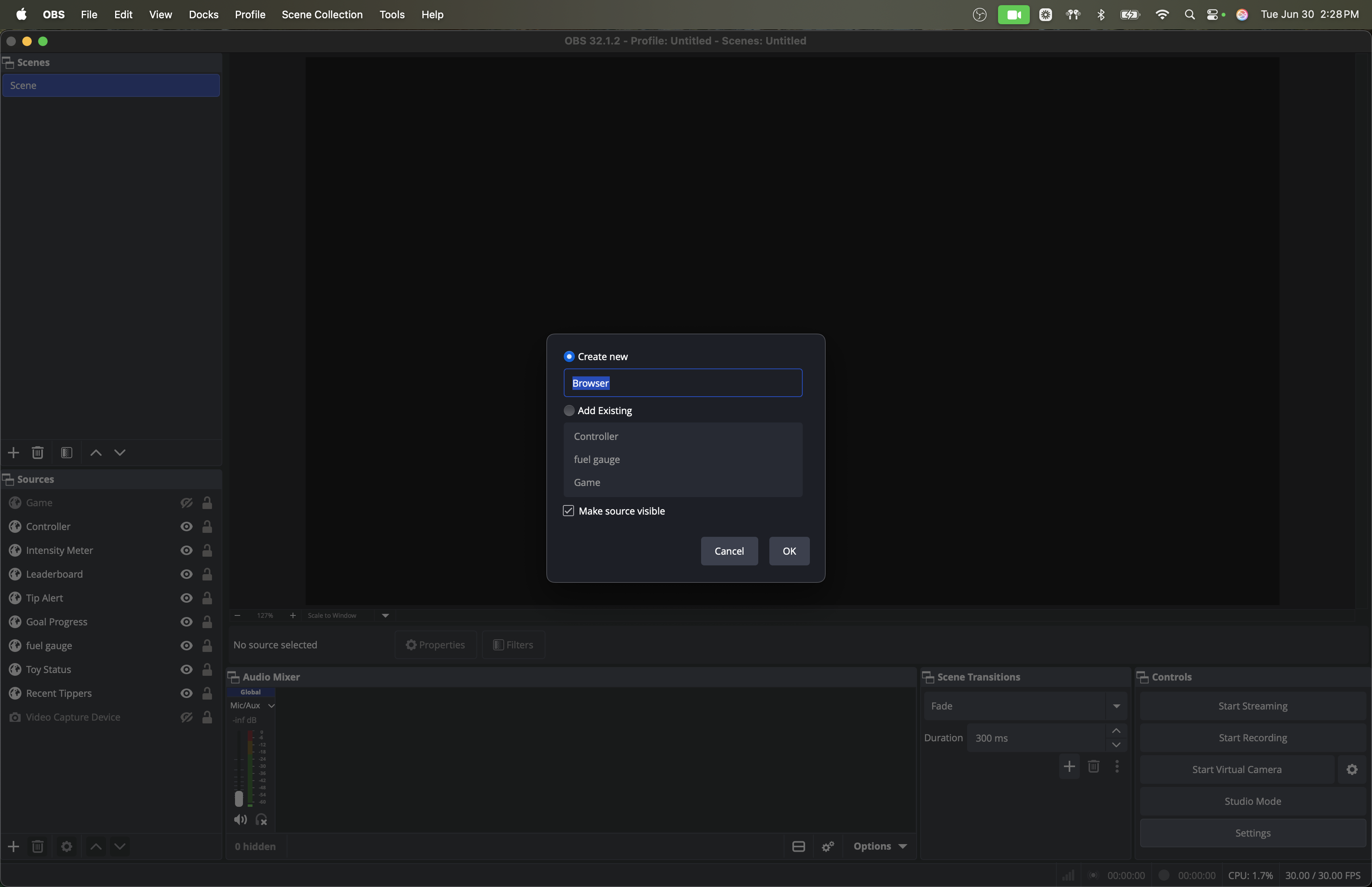Open scene filters icon in Scenes toolbar
Screen dimensions: 1372x887
pos(67,453)
